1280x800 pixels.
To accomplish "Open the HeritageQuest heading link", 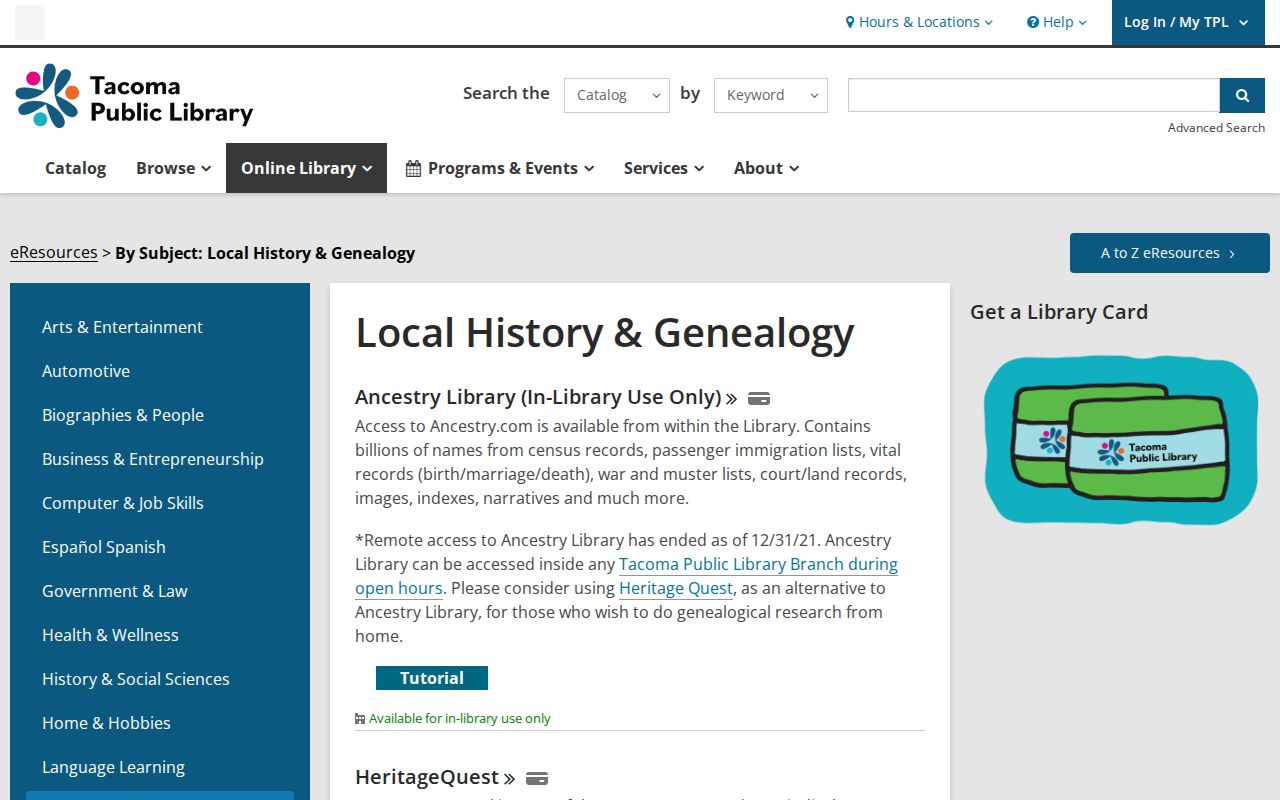I will click(x=435, y=777).
